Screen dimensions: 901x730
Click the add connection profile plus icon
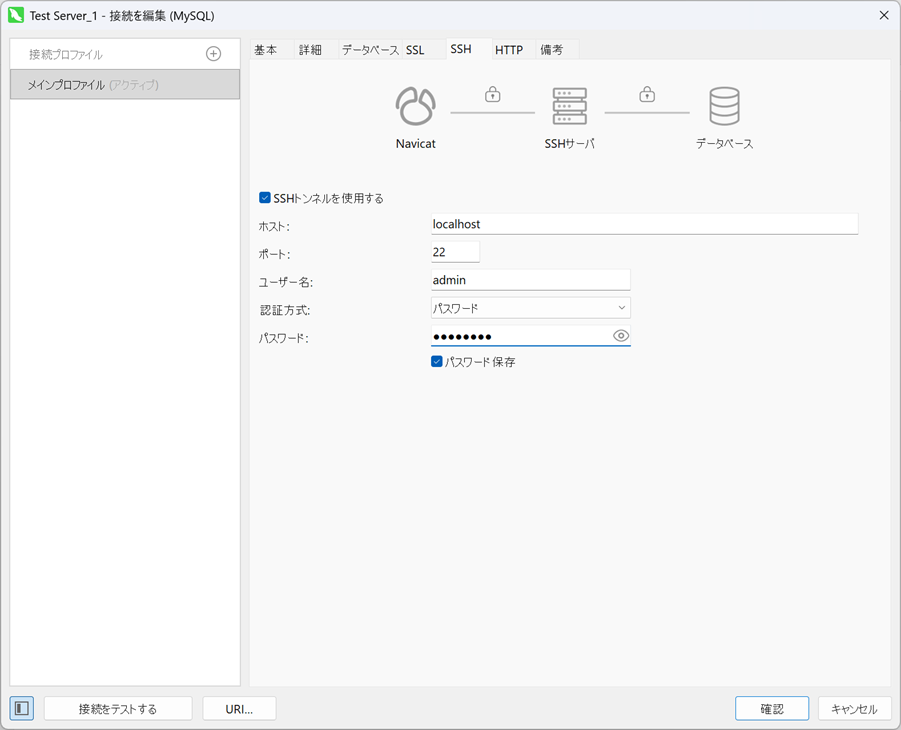[213, 54]
